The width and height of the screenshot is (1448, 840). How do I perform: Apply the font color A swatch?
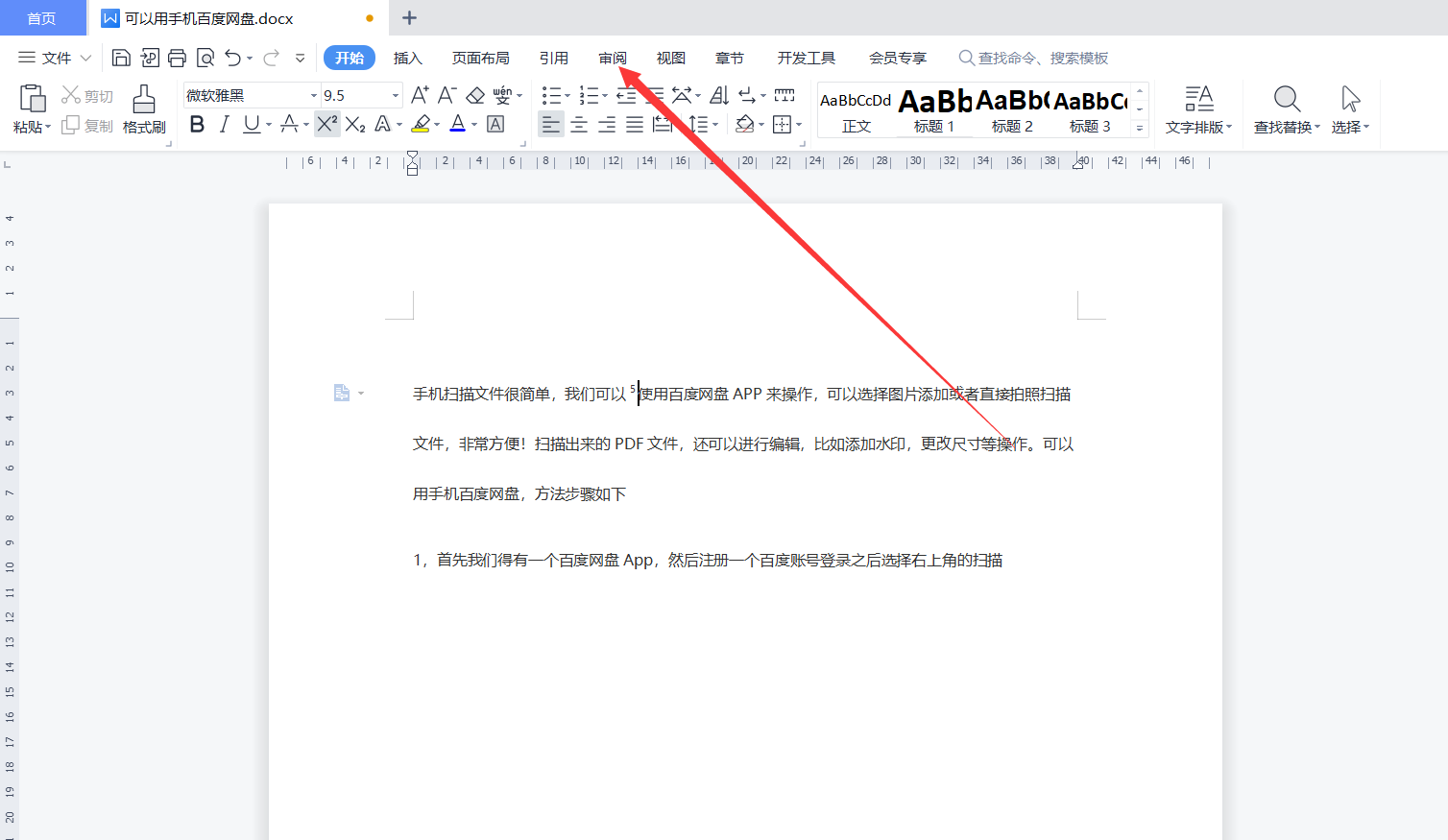tap(458, 124)
